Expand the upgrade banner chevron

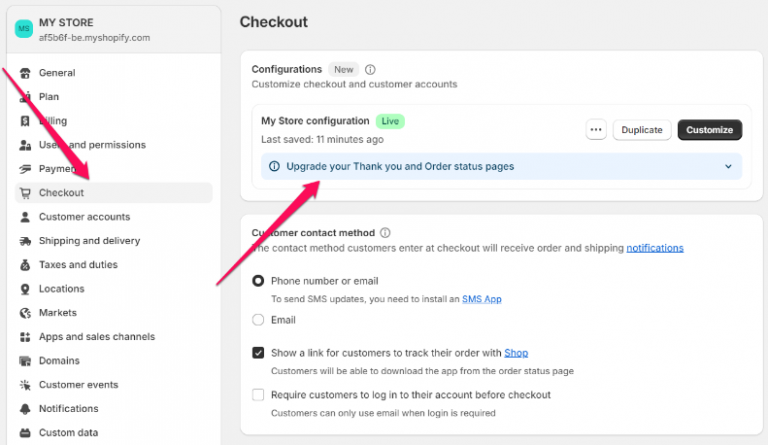coord(728,166)
